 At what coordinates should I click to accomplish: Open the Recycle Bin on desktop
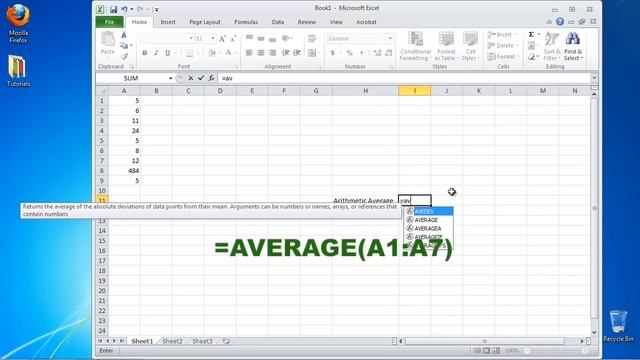tap(618, 326)
